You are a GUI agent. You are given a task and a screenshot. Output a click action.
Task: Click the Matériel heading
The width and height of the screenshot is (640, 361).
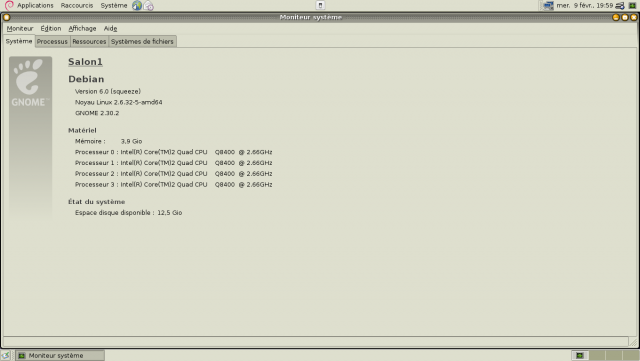(82, 130)
